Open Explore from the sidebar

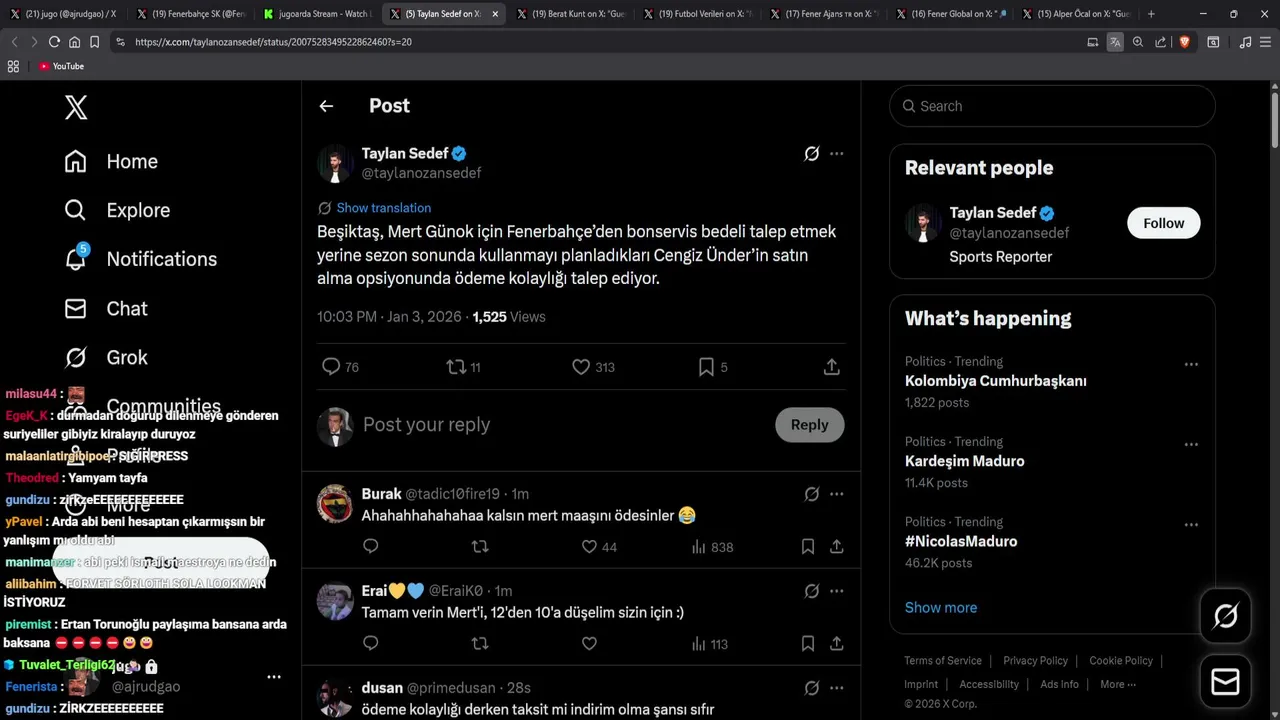(x=117, y=210)
